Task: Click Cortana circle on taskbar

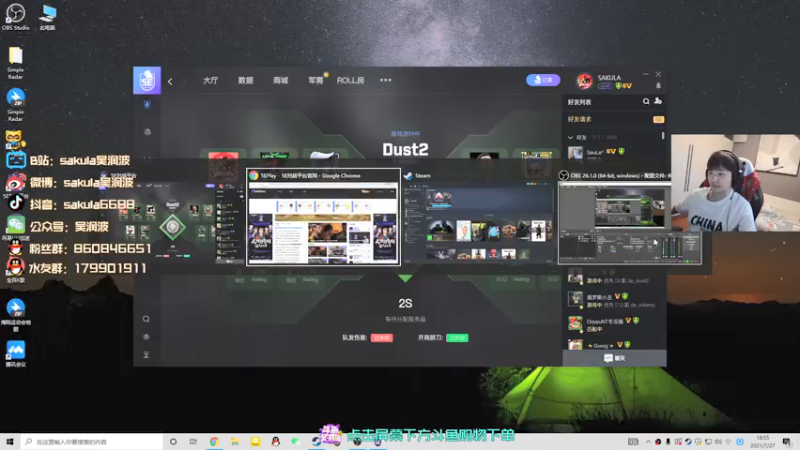Action: (173, 442)
